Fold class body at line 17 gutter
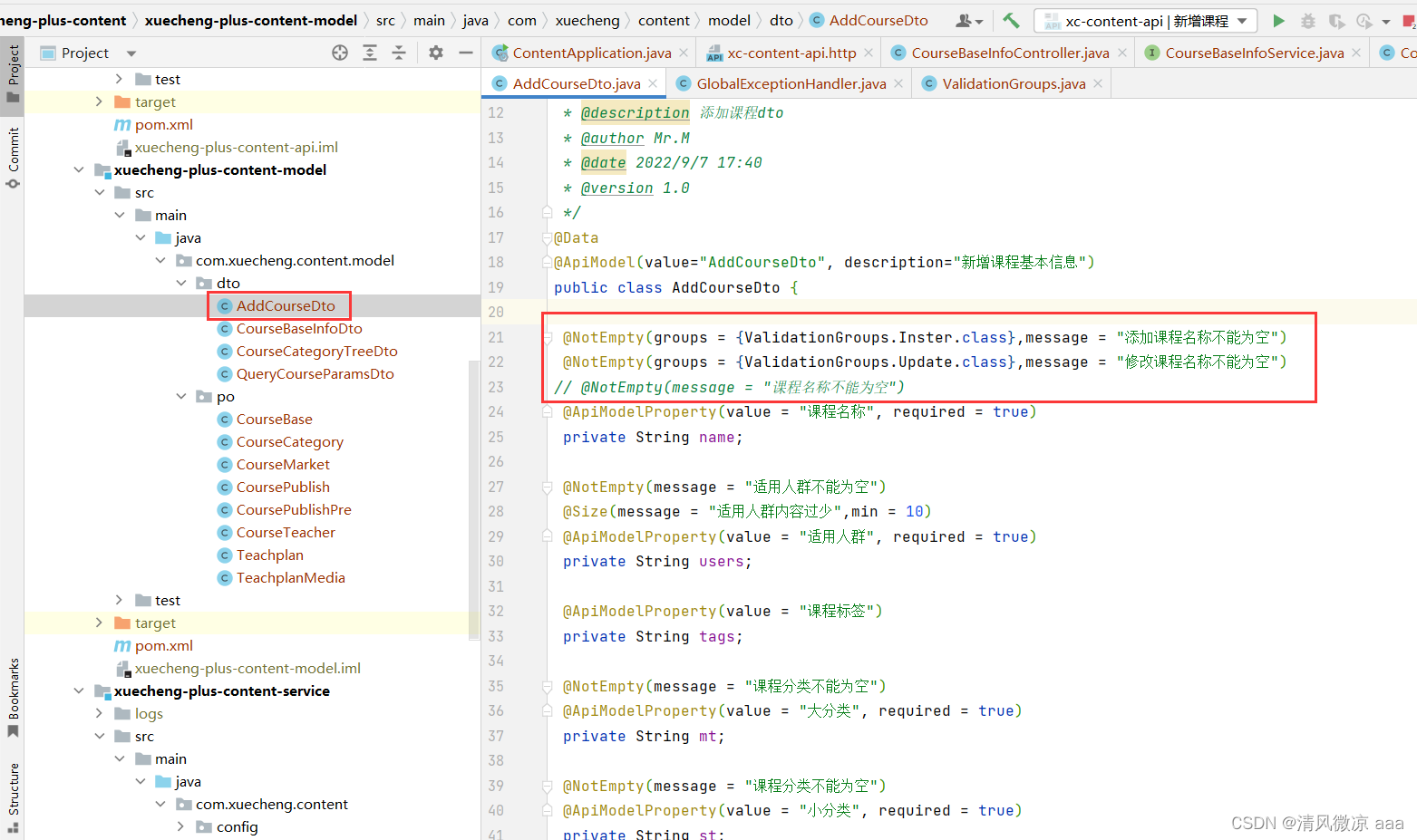The height and width of the screenshot is (840, 1417). [x=547, y=237]
